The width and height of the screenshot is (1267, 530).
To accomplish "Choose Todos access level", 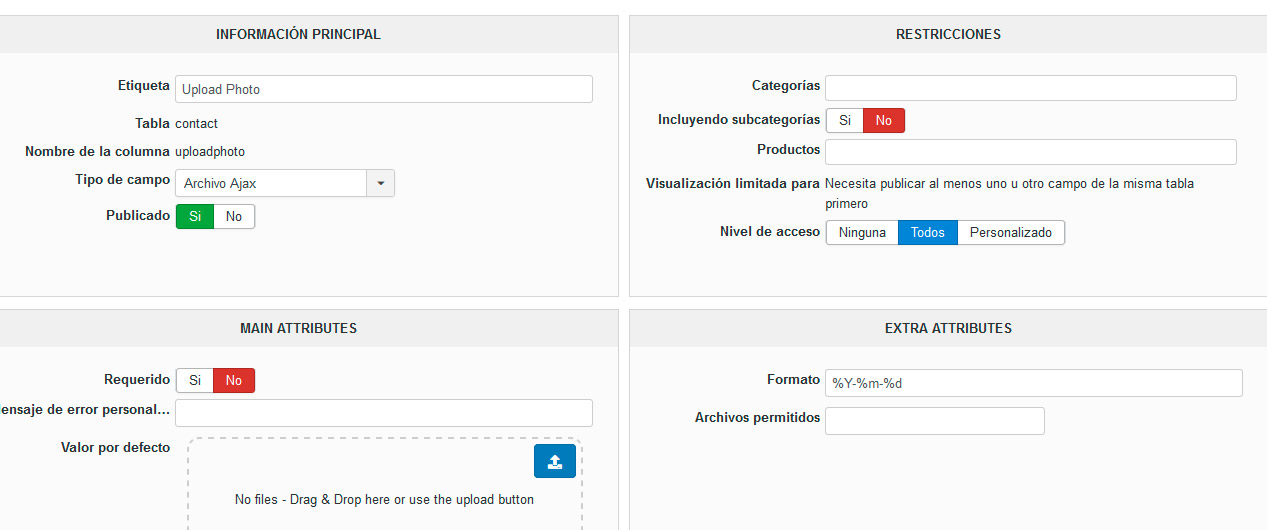I will 928,232.
